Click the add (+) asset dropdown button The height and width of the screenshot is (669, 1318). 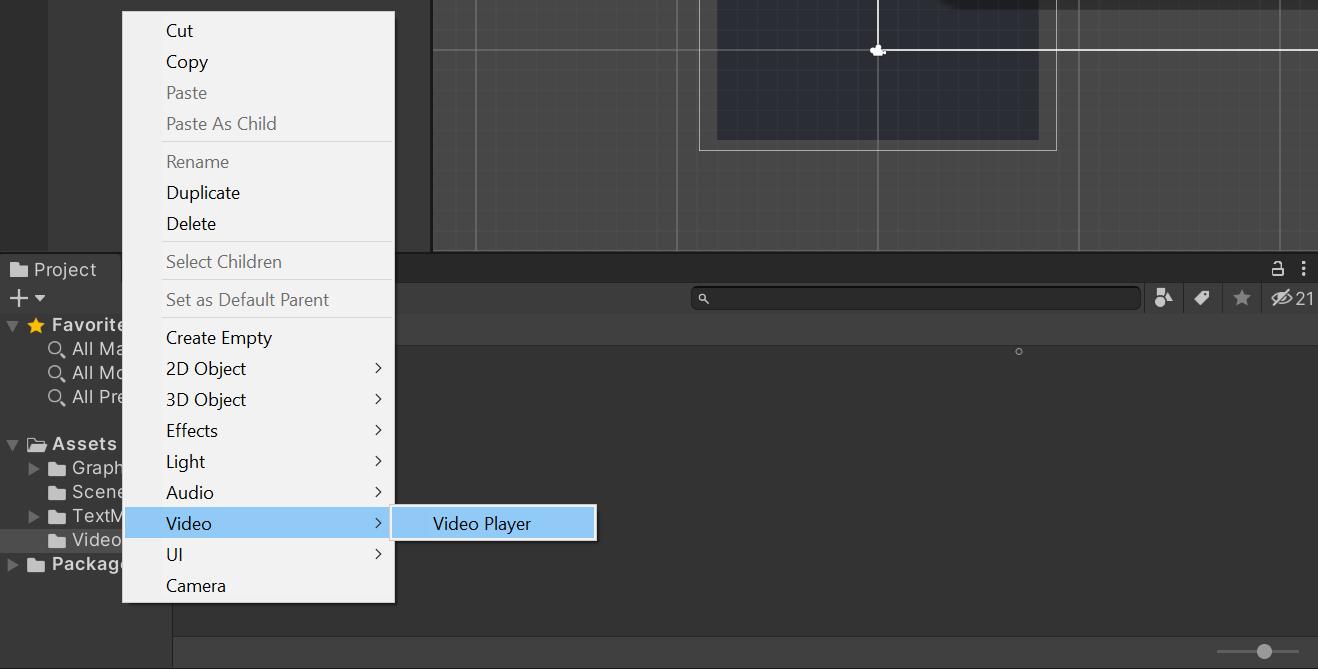point(27,298)
